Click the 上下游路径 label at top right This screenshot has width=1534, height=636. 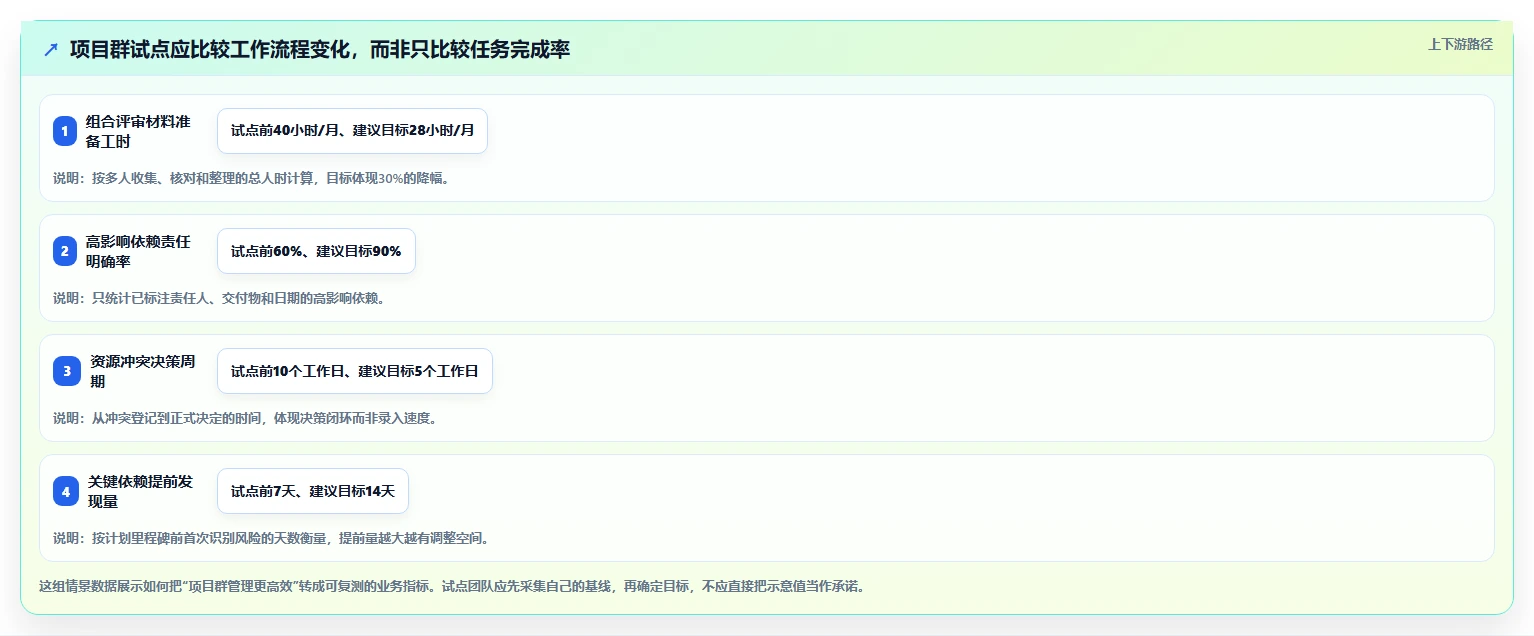(x=1460, y=44)
